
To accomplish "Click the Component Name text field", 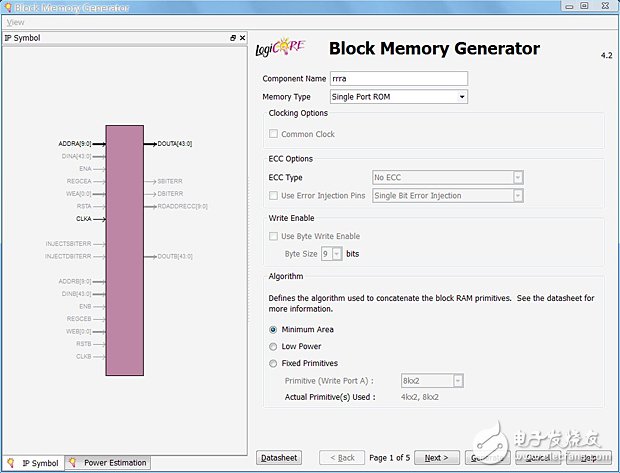I will point(399,79).
